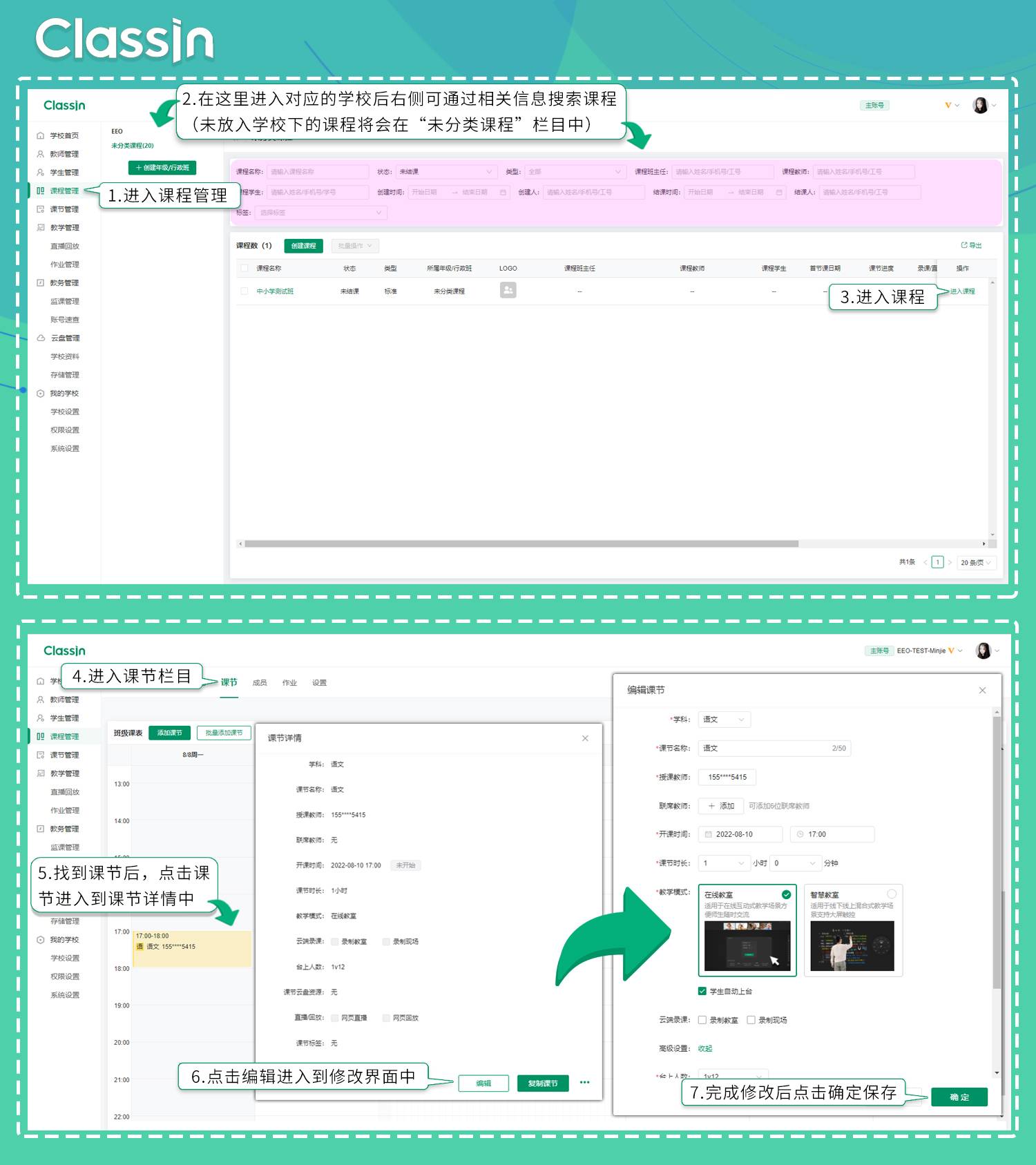Open the hours dropdown showing 1
This screenshot has height=1165, width=1036.
(724, 863)
